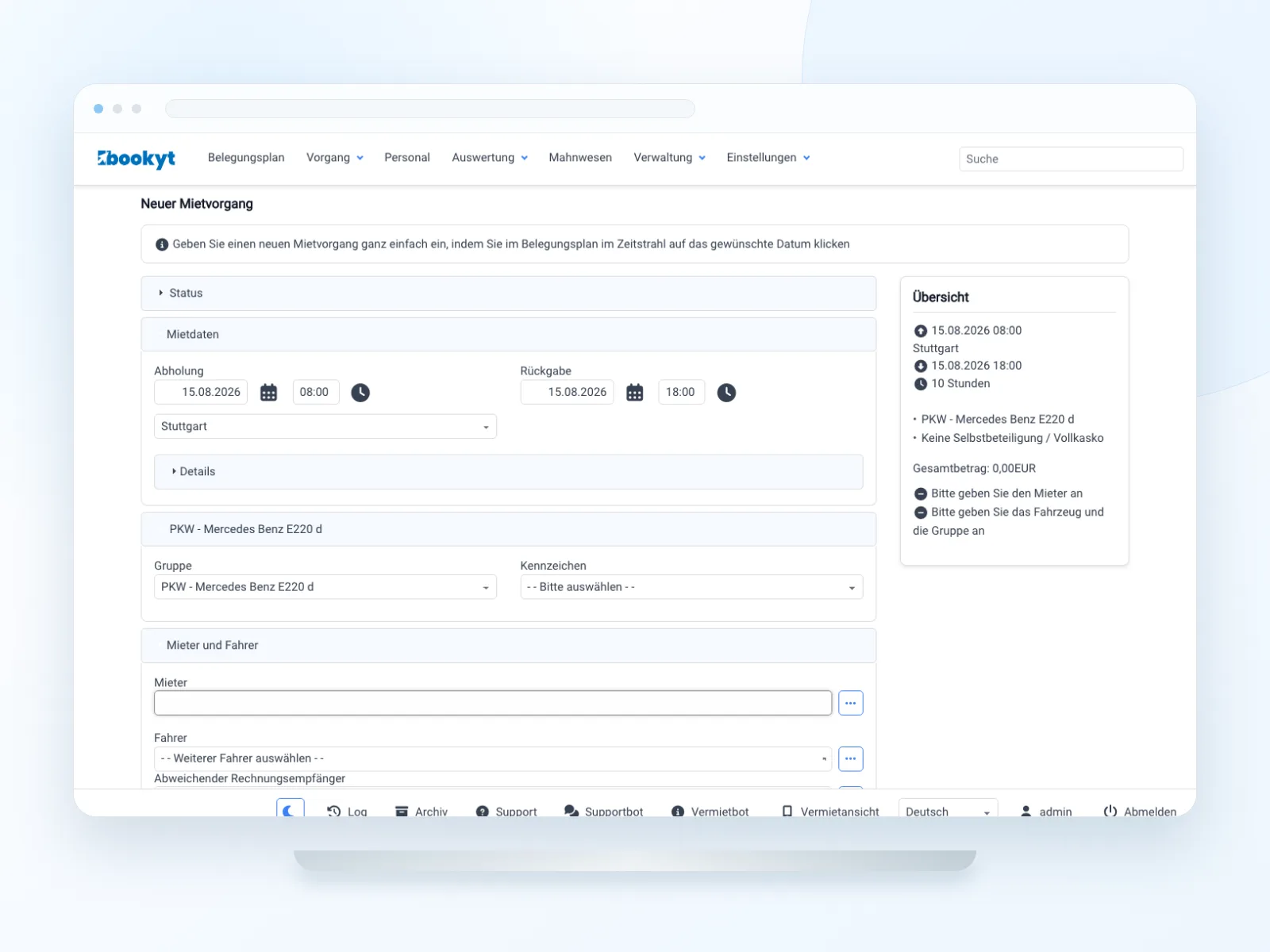Launch the Supportbot chat
Viewport: 1270px width, 952px height.
(x=603, y=812)
